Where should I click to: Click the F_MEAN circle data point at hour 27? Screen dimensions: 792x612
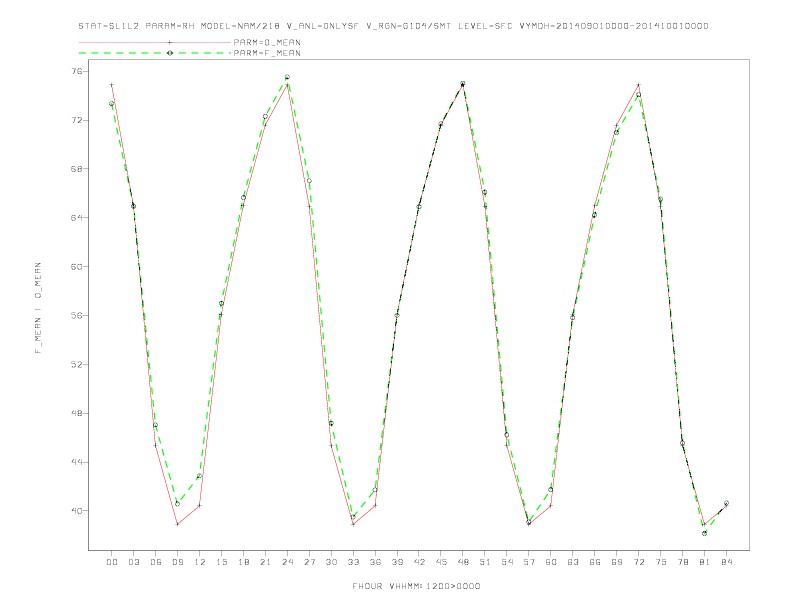309,181
